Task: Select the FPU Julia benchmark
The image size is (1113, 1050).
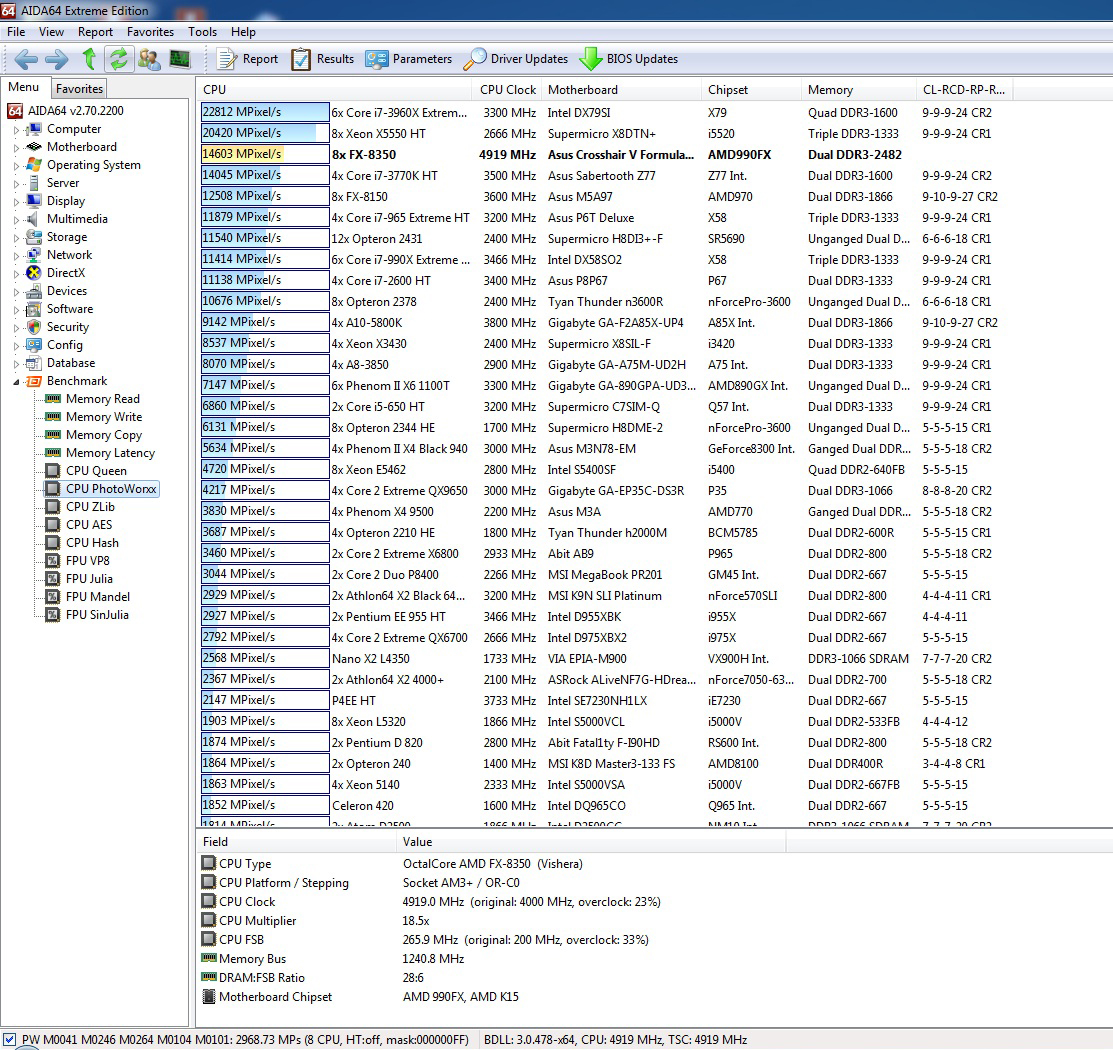Action: [79, 579]
